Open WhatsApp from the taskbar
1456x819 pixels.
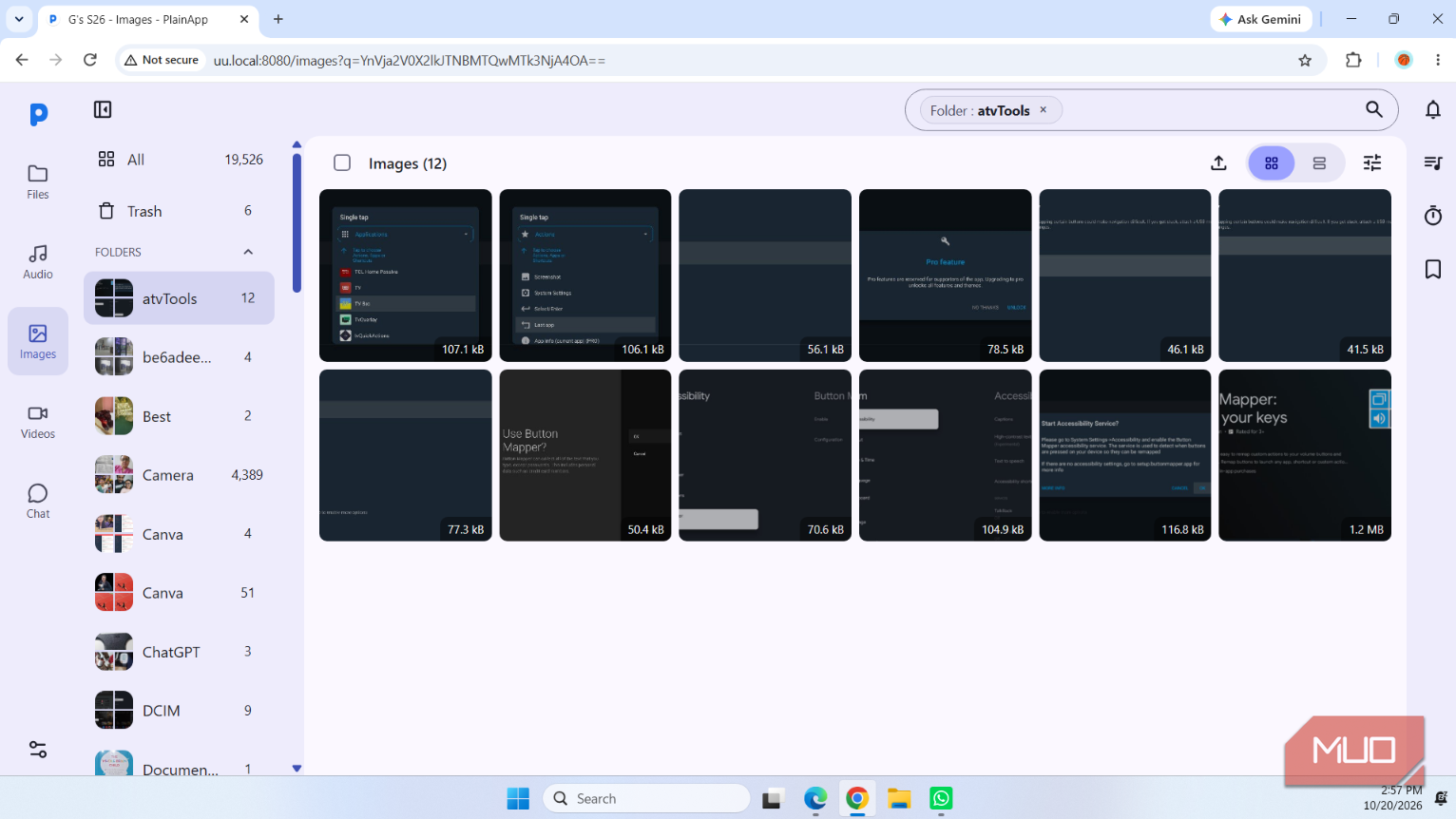(x=941, y=798)
